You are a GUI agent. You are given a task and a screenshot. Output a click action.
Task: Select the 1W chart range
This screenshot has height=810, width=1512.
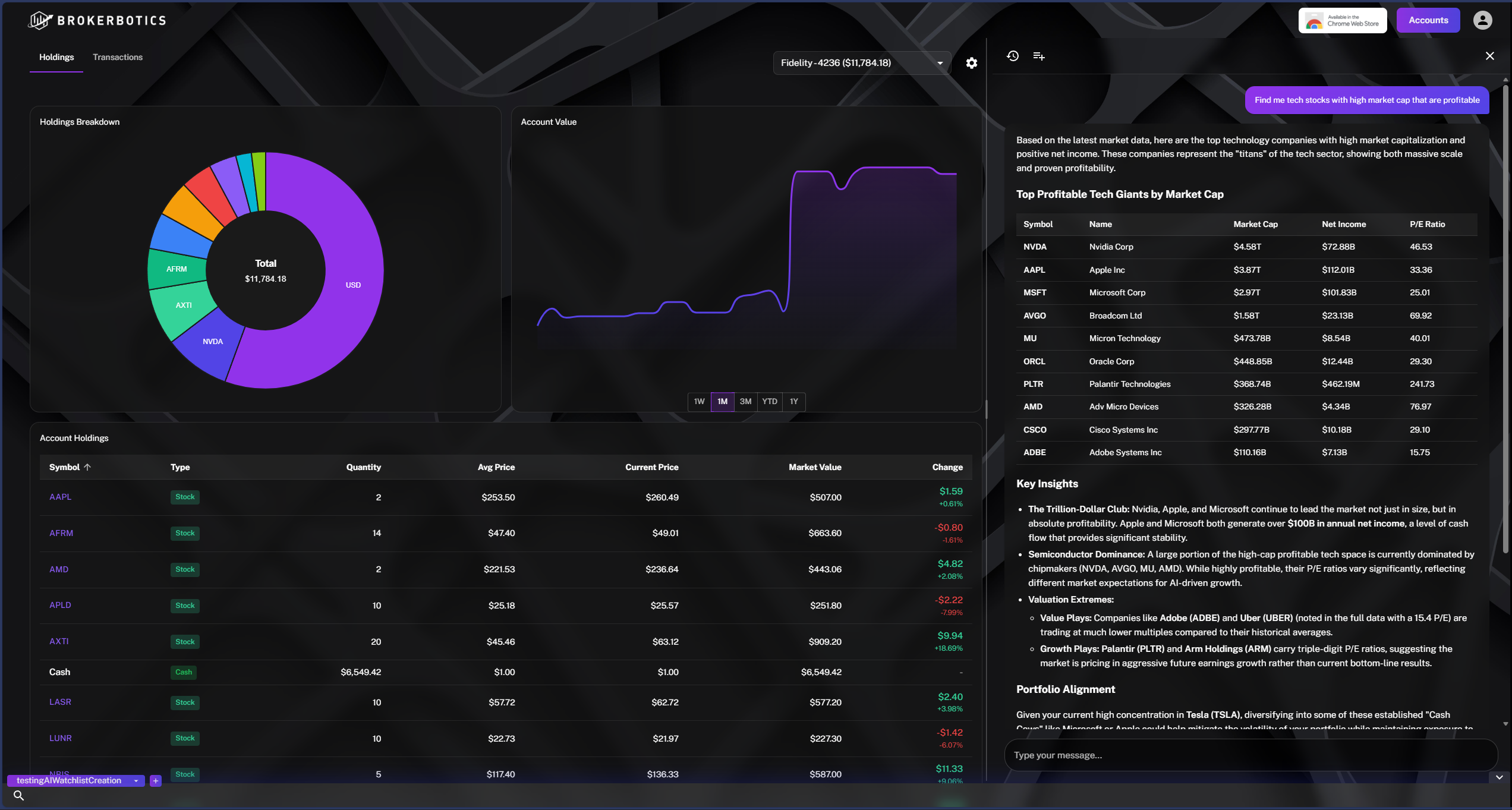(x=699, y=402)
